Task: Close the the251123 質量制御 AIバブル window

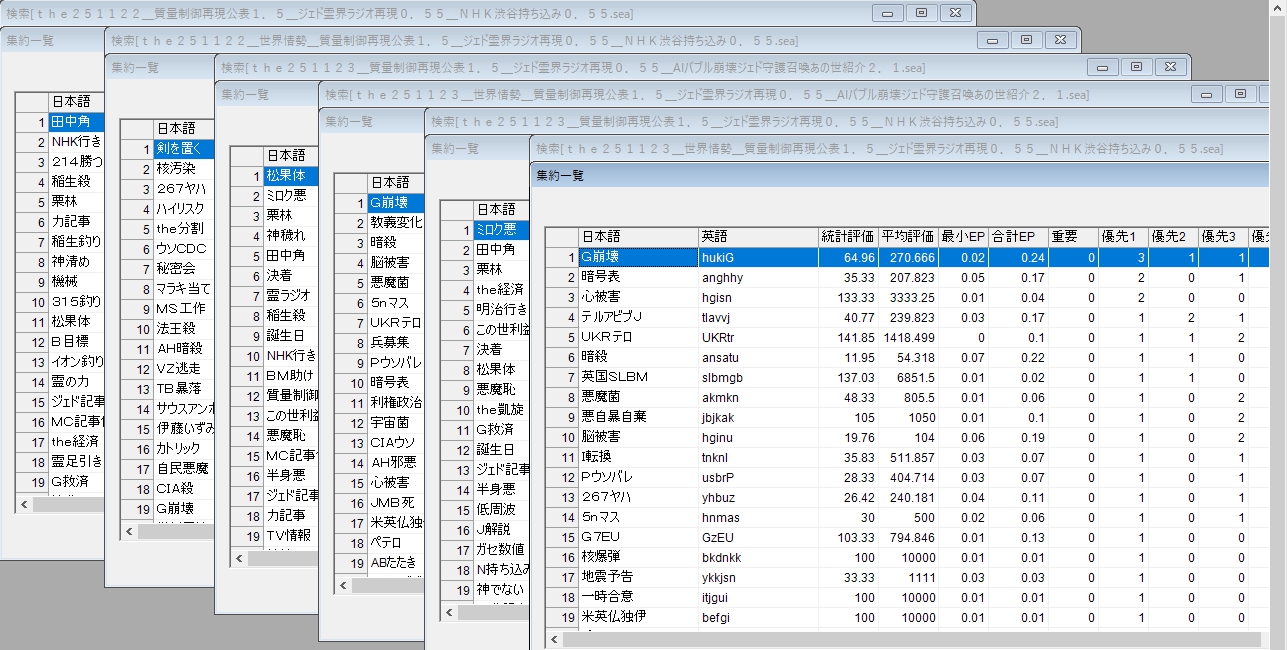Action: pyautogui.click(x=1170, y=67)
